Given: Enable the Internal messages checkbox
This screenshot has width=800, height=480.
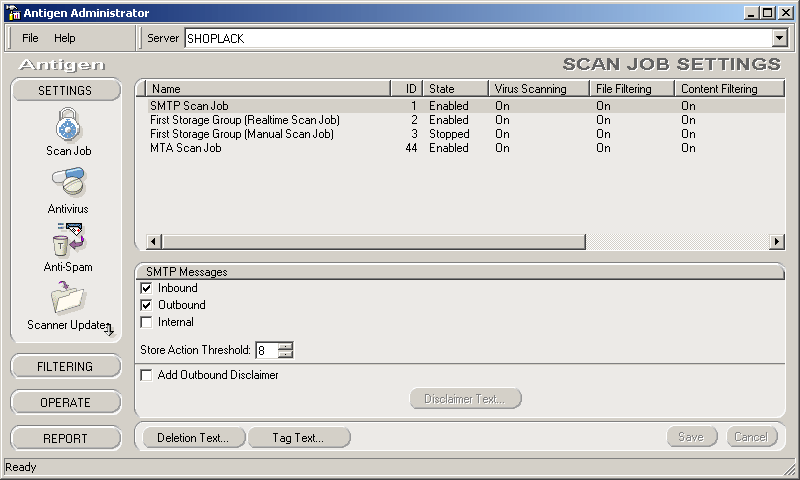Looking at the screenshot, I should (147, 322).
